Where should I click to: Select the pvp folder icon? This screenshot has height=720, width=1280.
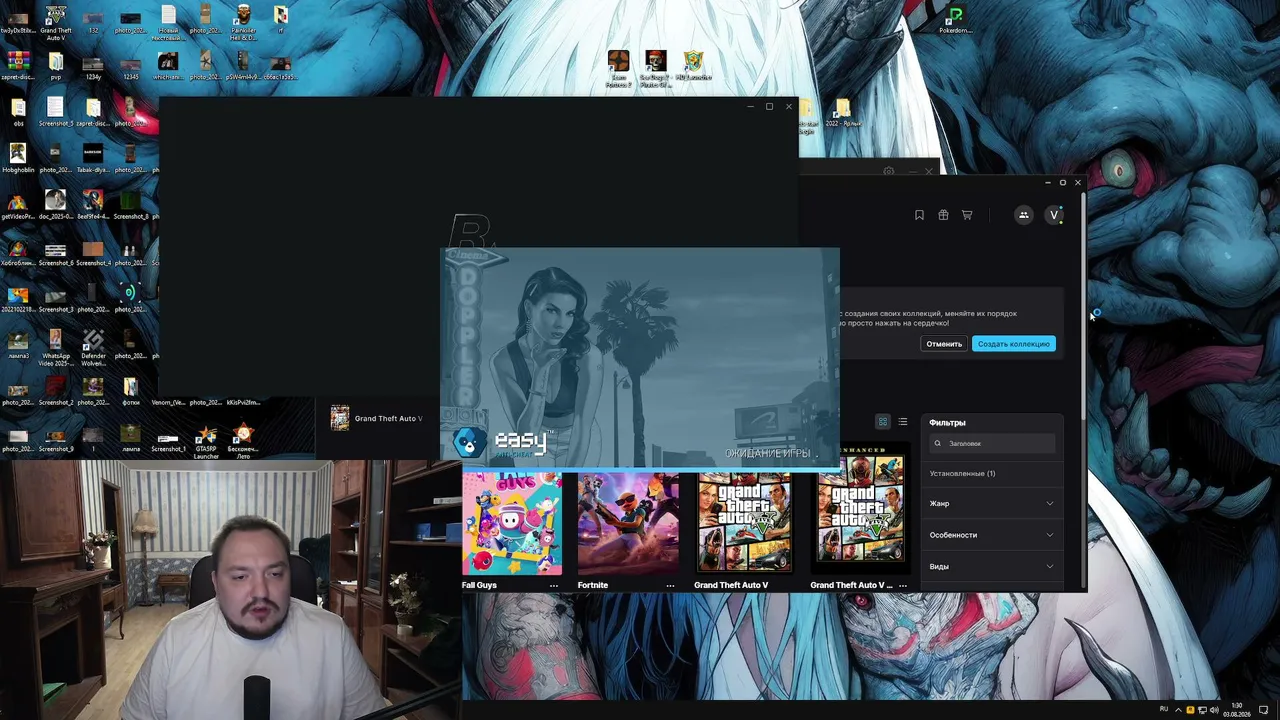[55, 66]
